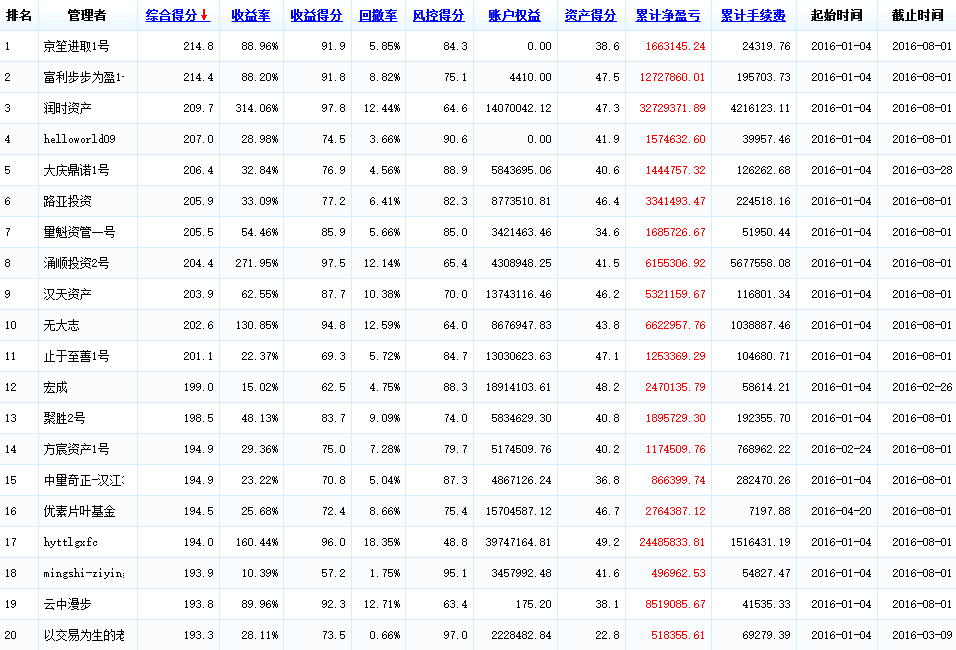Select manager 优素片叶基金
This screenshot has width=956, height=650.
(79, 512)
